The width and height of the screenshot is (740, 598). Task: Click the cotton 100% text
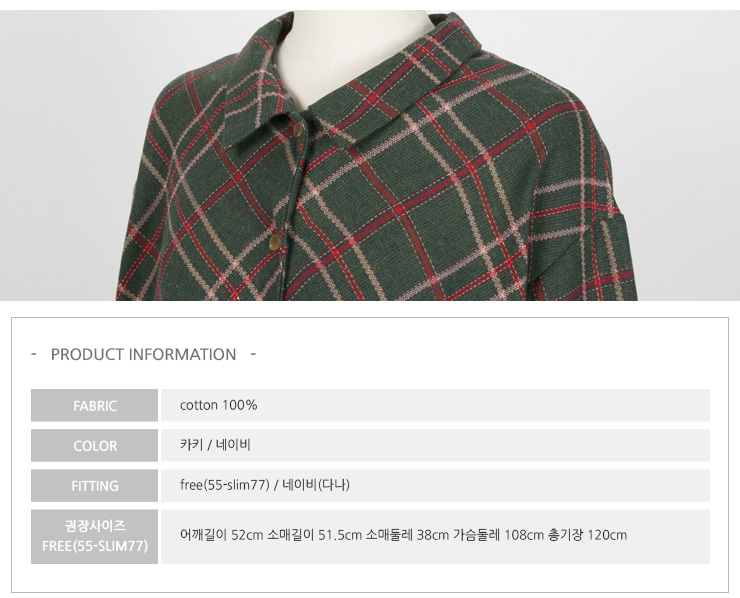click(219, 405)
